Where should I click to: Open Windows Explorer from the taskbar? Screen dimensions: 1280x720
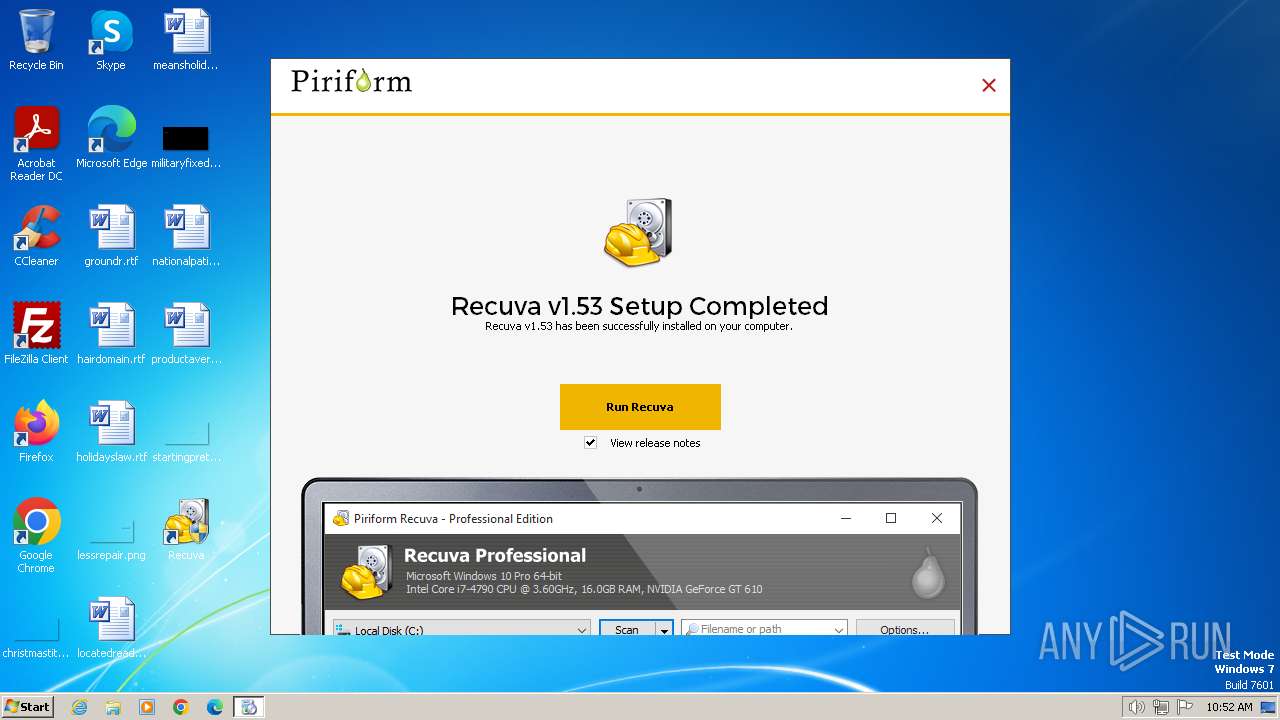(x=113, y=707)
